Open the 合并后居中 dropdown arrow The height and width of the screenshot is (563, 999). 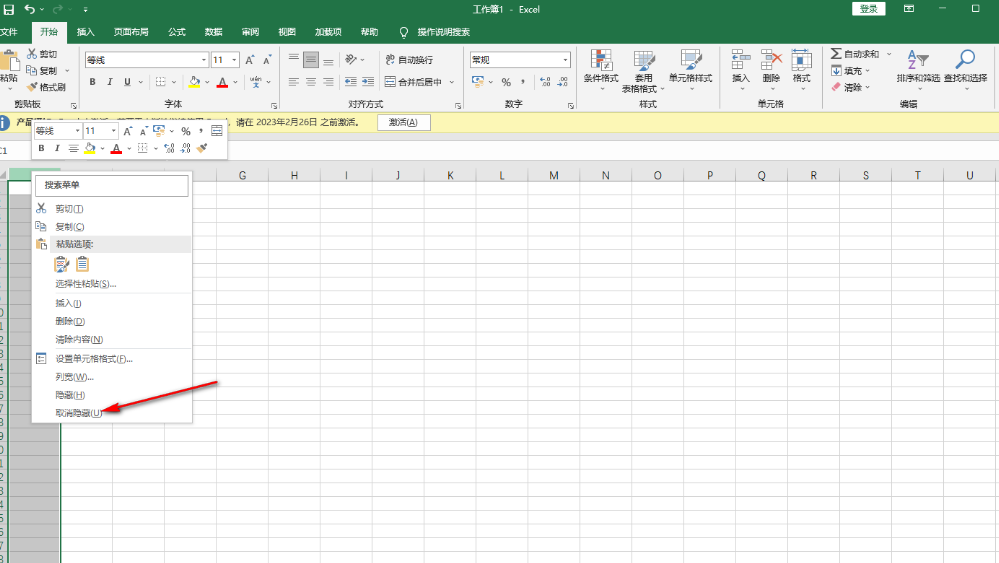452,82
